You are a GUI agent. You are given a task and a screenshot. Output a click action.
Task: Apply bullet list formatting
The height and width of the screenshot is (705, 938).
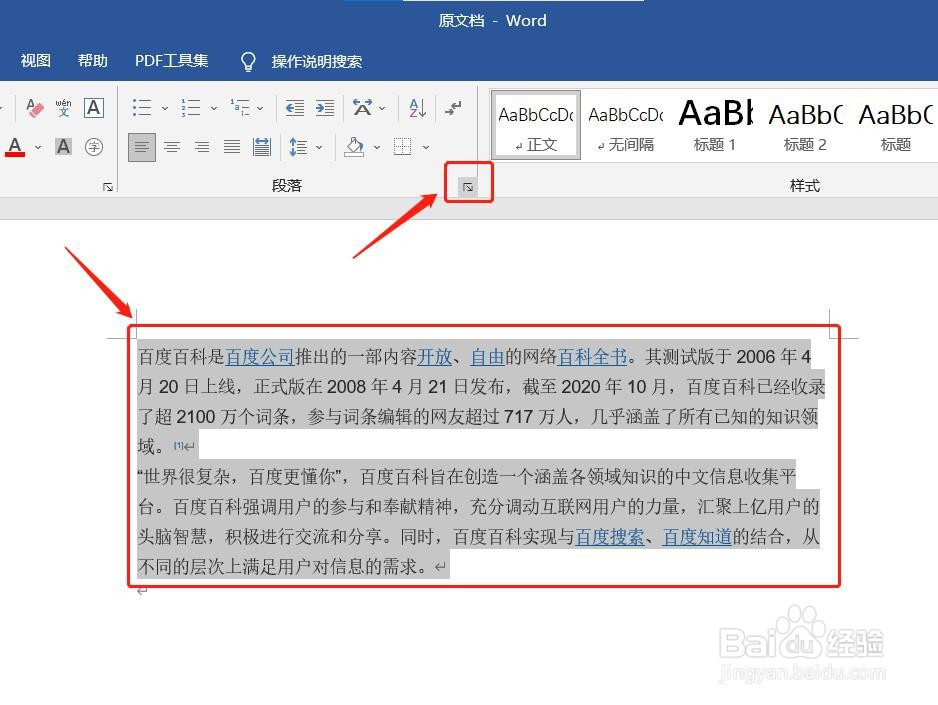pyautogui.click(x=142, y=108)
